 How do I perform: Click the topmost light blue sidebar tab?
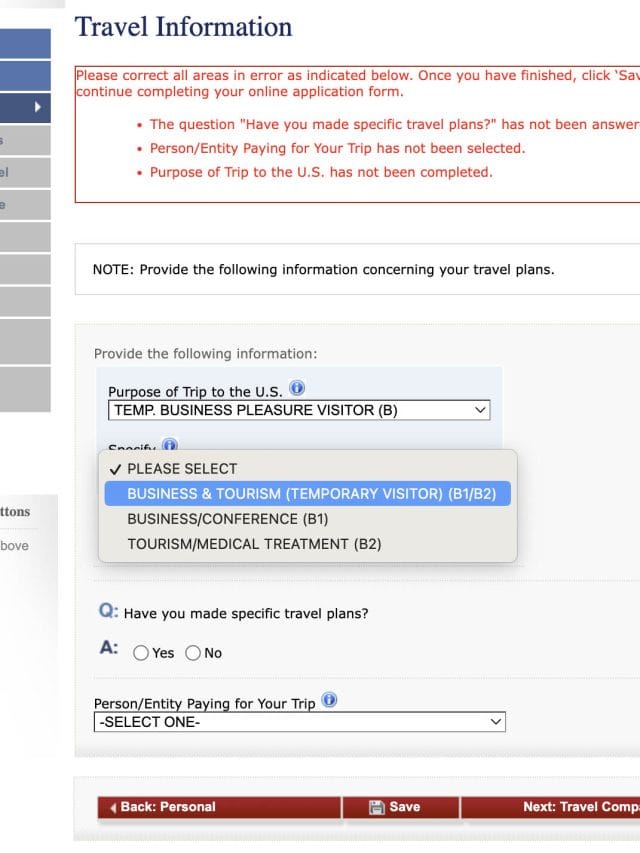25,44
